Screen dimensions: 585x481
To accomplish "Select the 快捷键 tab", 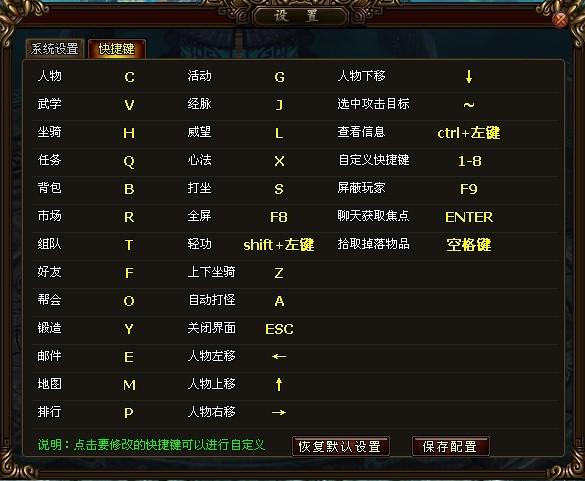I will coord(117,49).
